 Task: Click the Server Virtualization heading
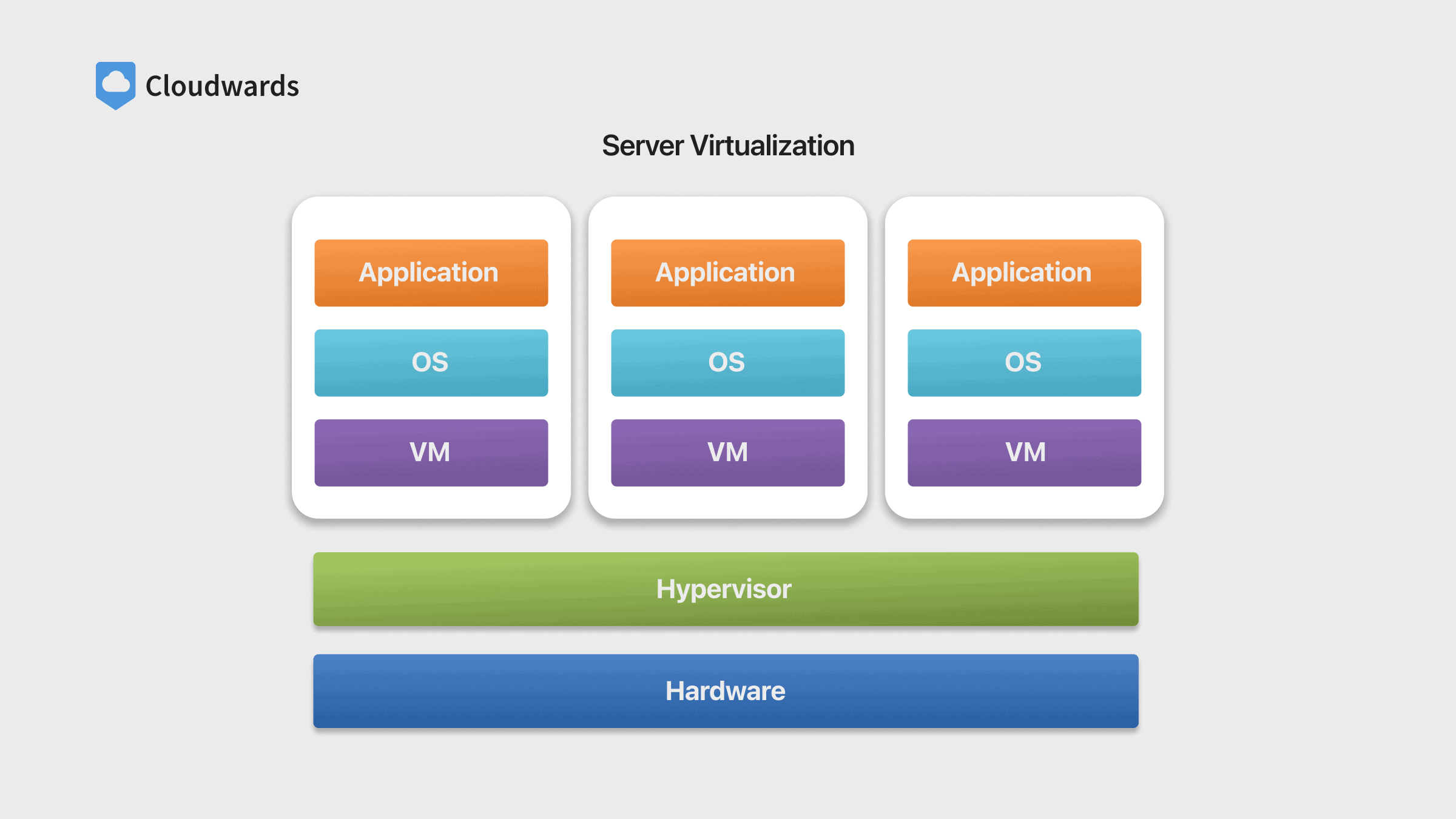[x=728, y=146]
